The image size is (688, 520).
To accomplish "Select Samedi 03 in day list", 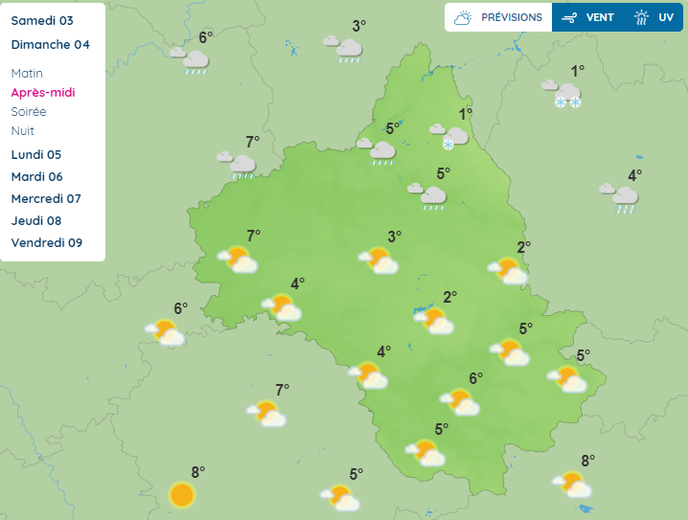I will pos(42,21).
